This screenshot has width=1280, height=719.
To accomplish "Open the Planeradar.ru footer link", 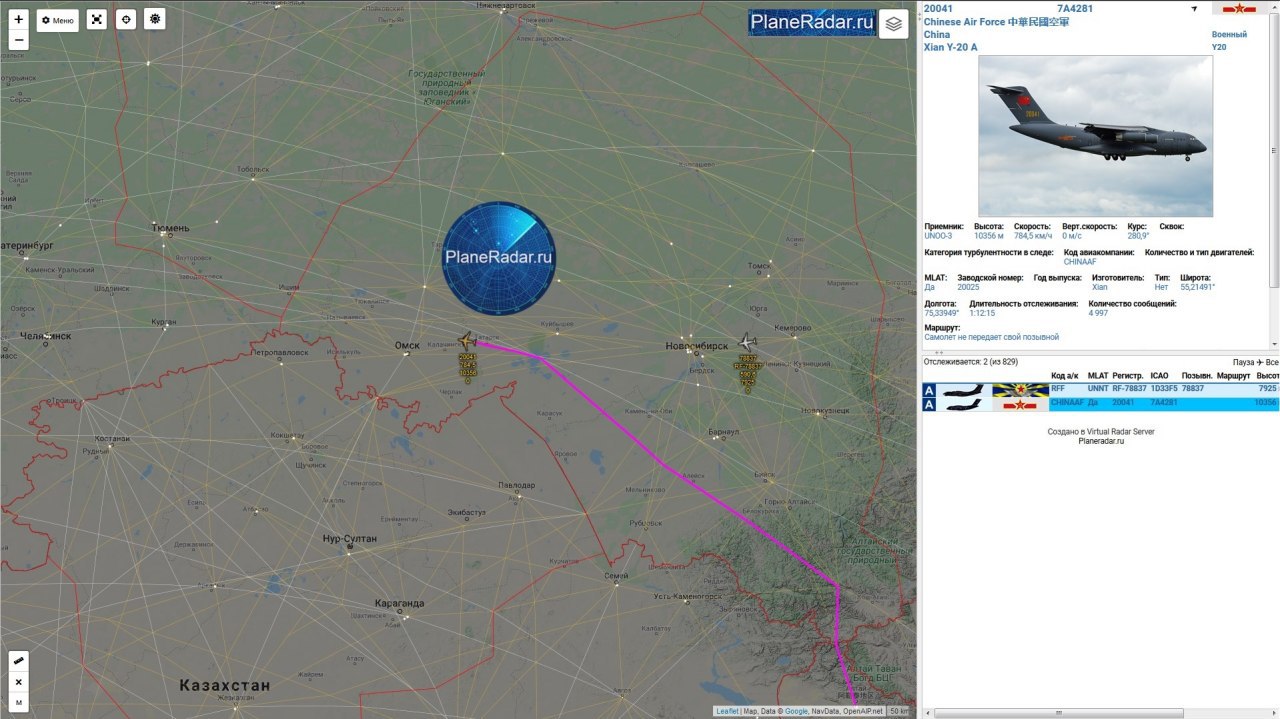I will pyautogui.click(x=1101, y=441).
